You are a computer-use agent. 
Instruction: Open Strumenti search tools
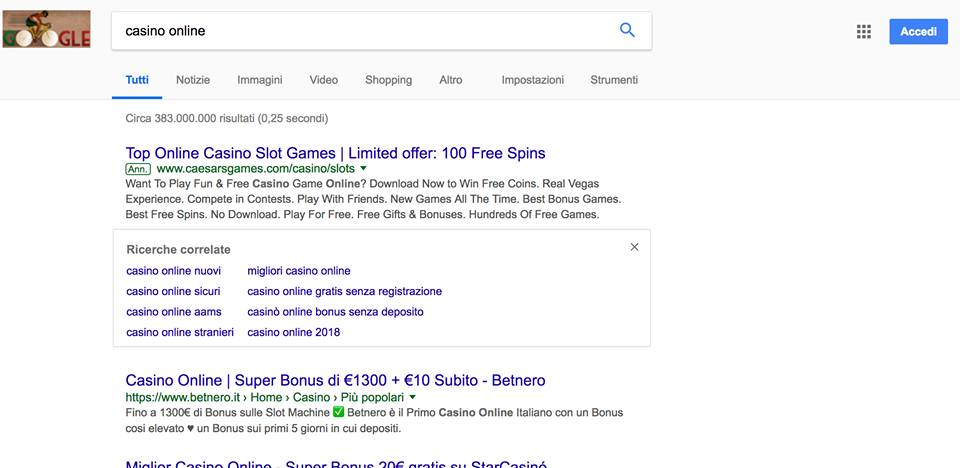(614, 80)
